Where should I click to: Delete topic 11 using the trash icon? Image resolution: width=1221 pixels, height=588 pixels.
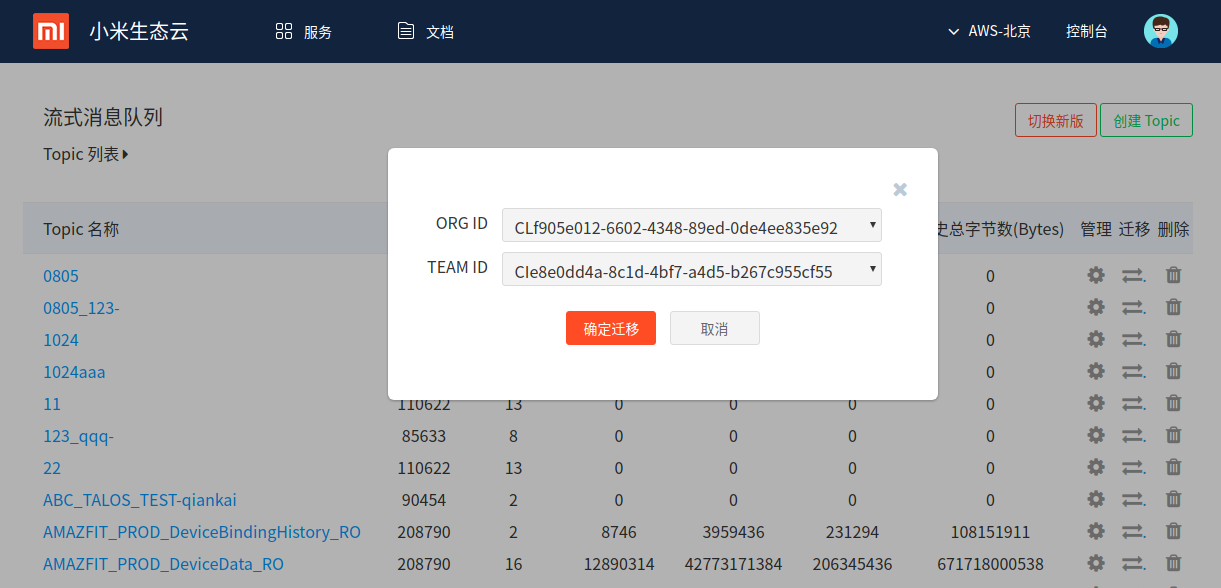pos(1174,404)
